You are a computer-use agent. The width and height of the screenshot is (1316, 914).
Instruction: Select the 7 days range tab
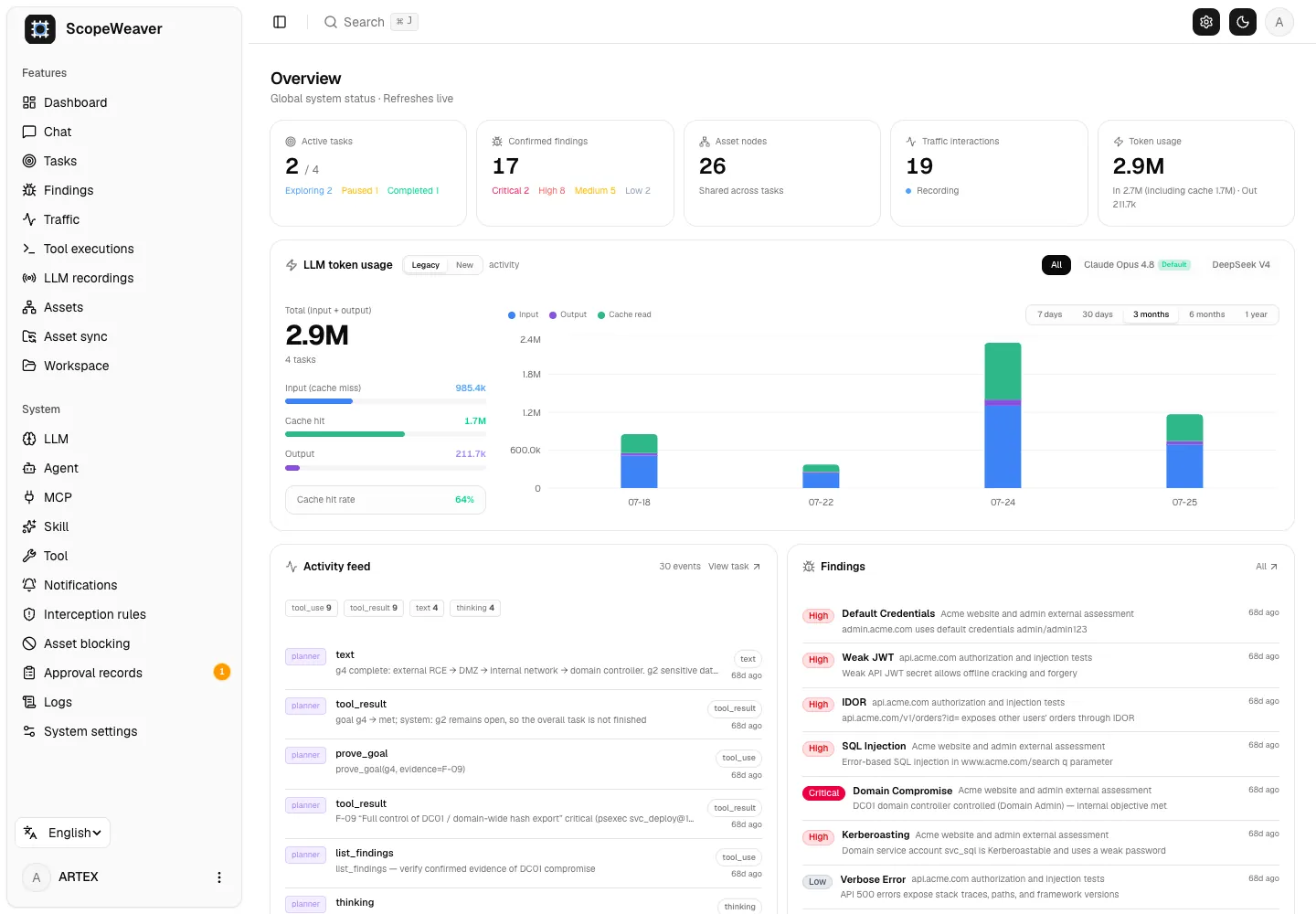point(1050,314)
